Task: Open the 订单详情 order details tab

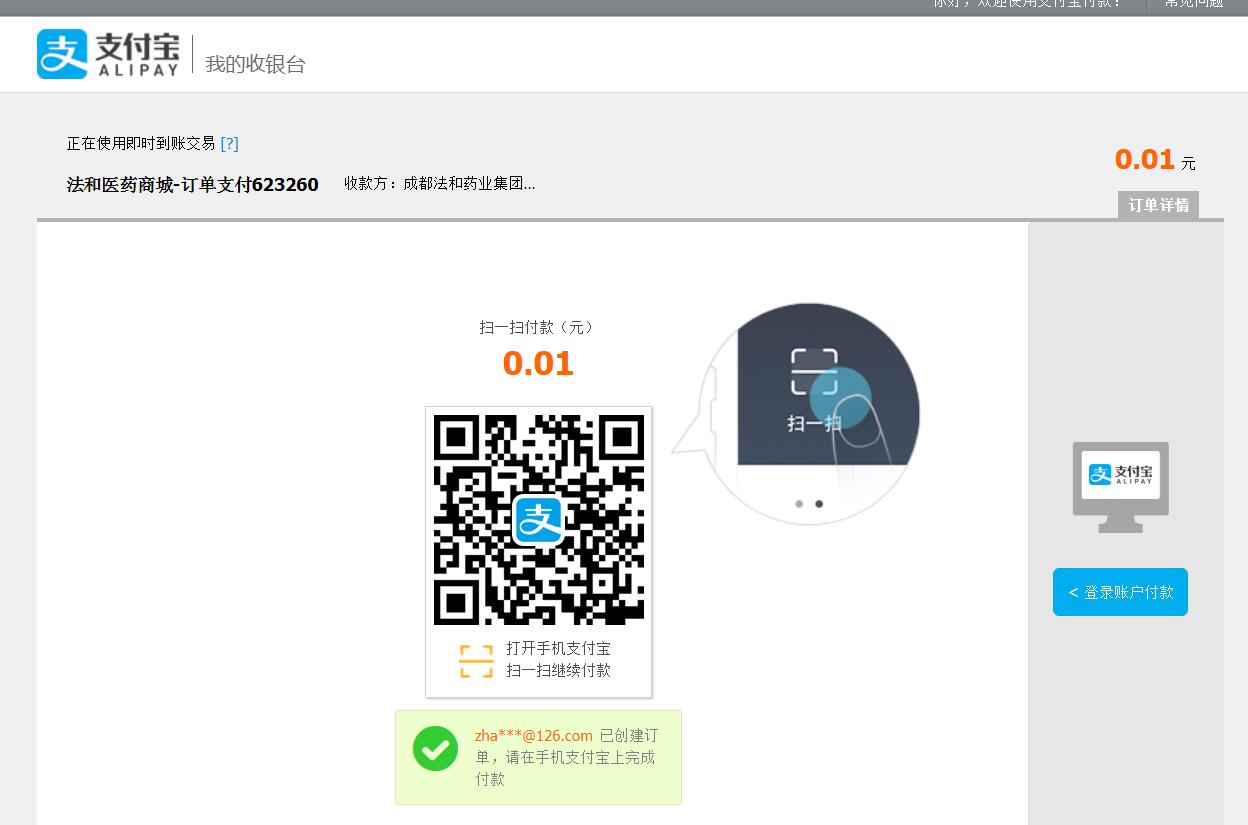Action: [1158, 205]
